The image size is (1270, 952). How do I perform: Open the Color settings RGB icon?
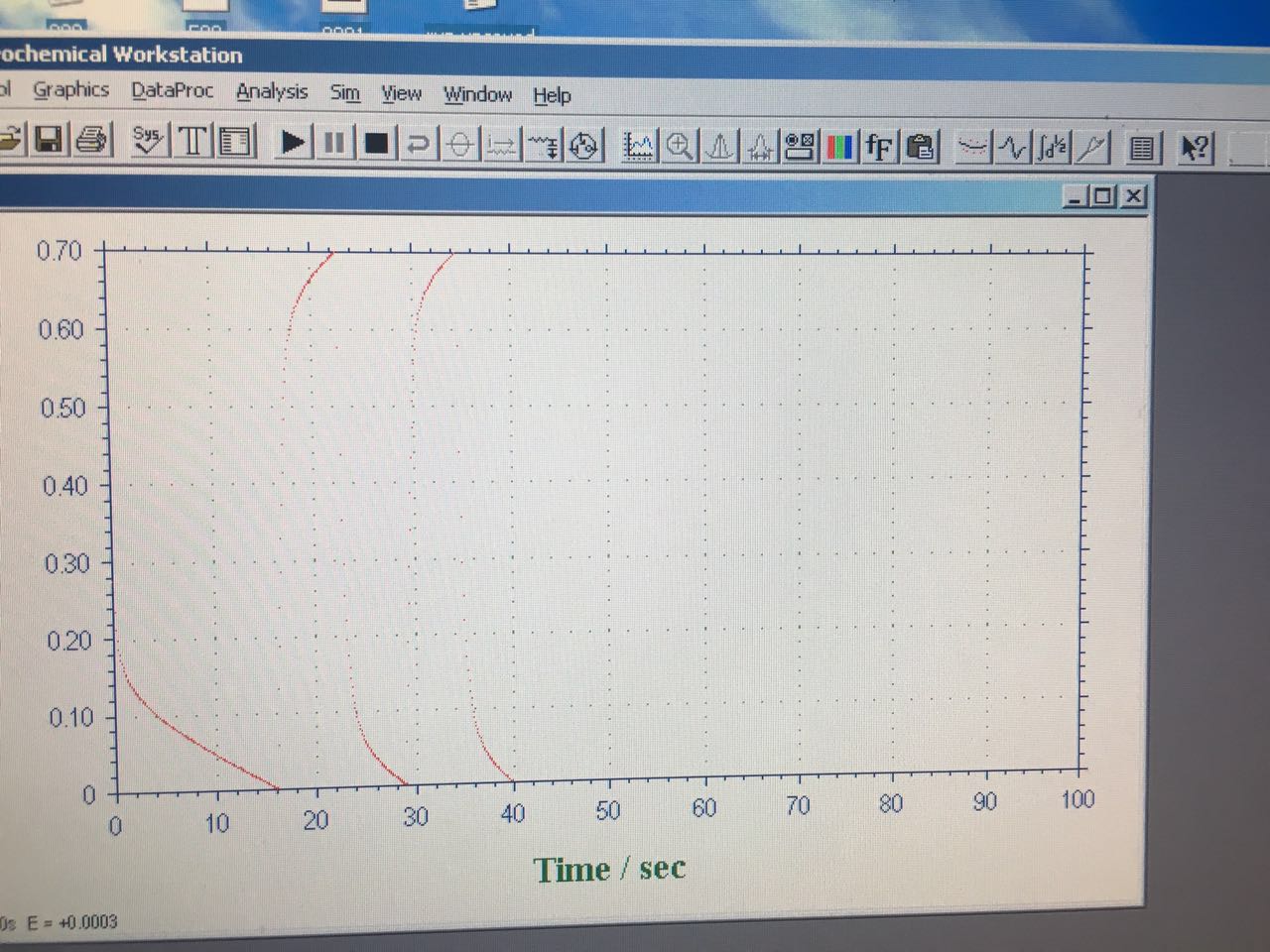(x=839, y=147)
